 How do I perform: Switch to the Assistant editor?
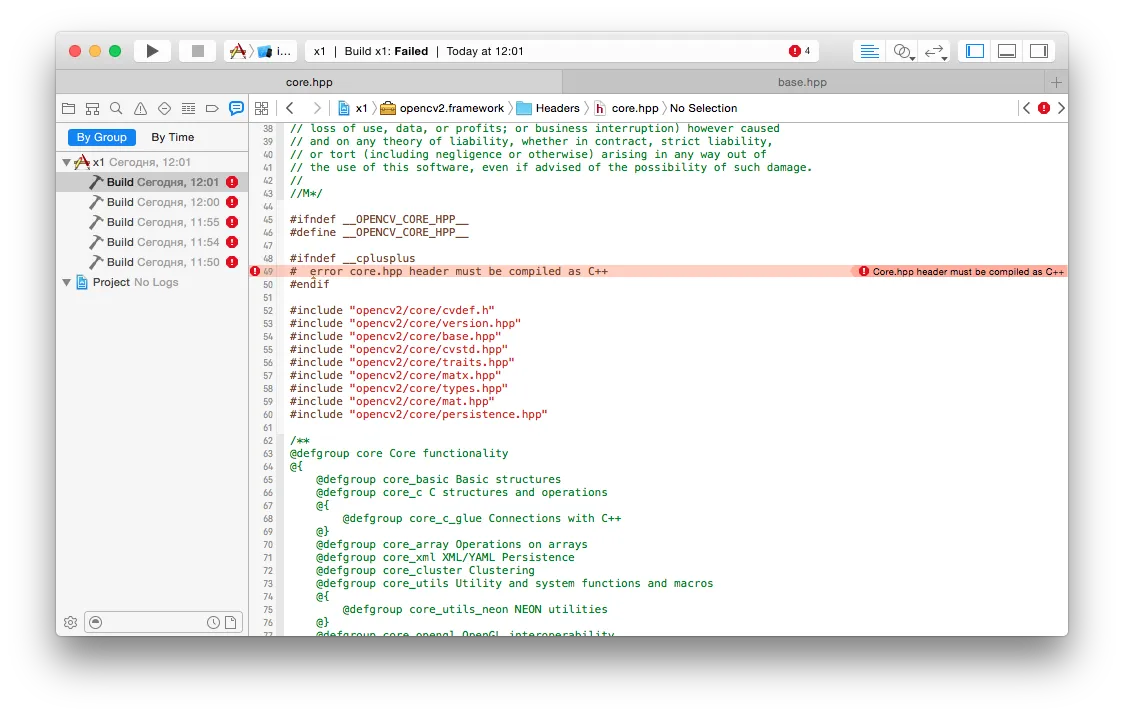point(902,51)
